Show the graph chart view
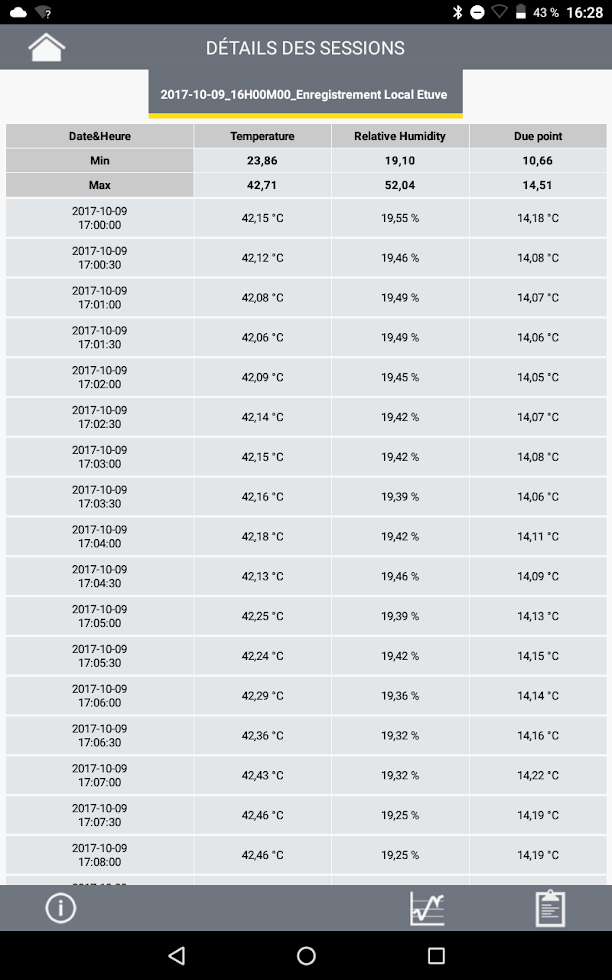Screen dimensions: 612x980 tap(427, 908)
